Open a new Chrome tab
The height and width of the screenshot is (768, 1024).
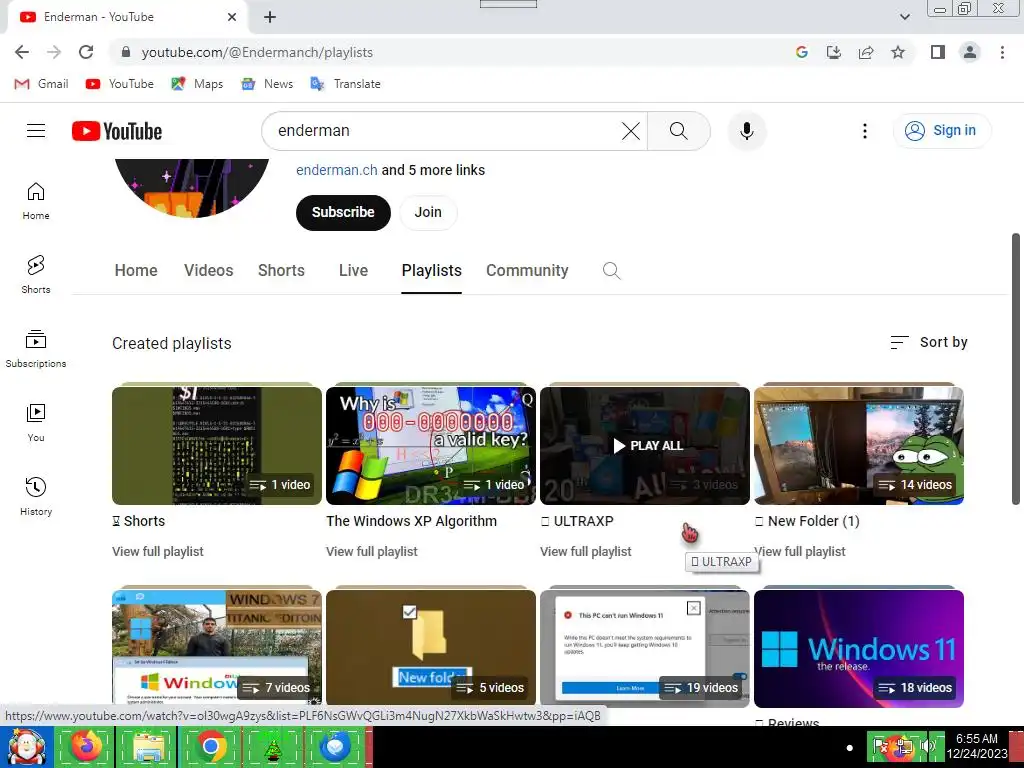(x=270, y=17)
